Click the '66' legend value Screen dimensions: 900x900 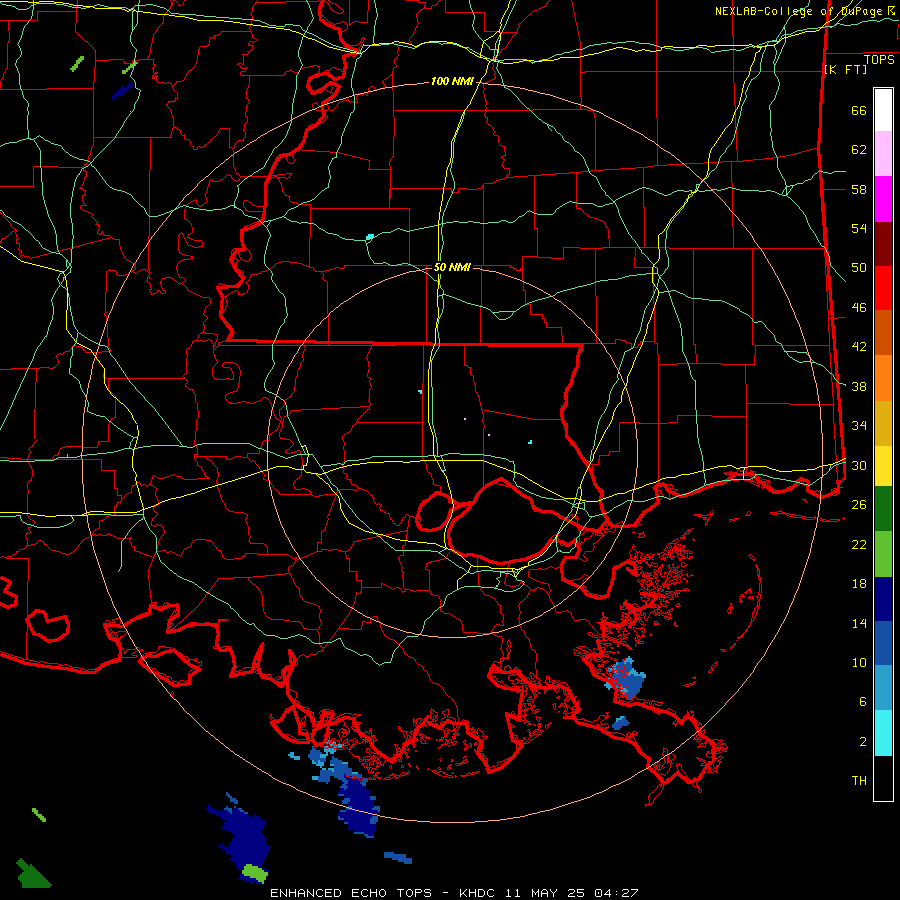[x=859, y=111]
